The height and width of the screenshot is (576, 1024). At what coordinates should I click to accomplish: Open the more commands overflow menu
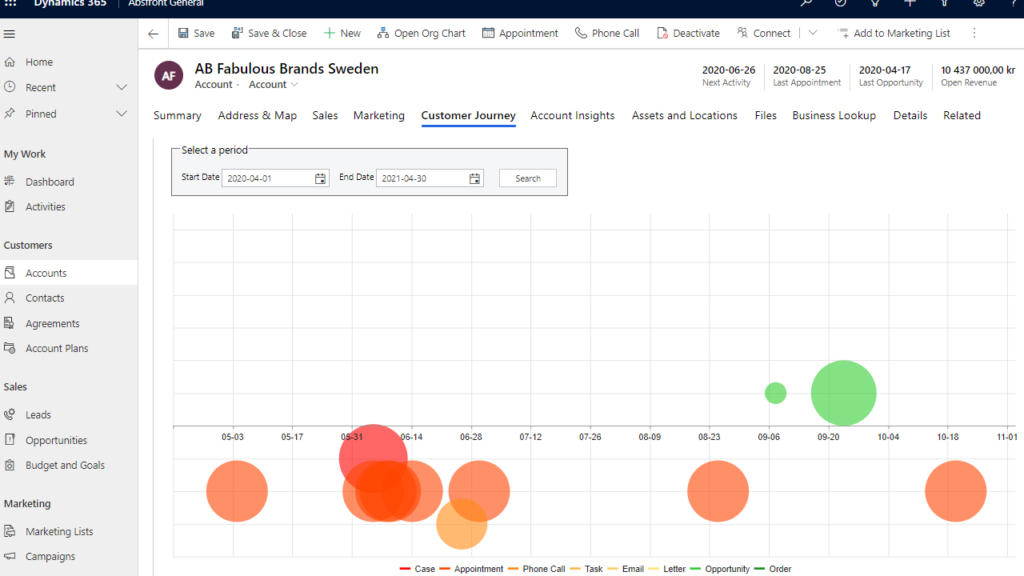click(974, 33)
